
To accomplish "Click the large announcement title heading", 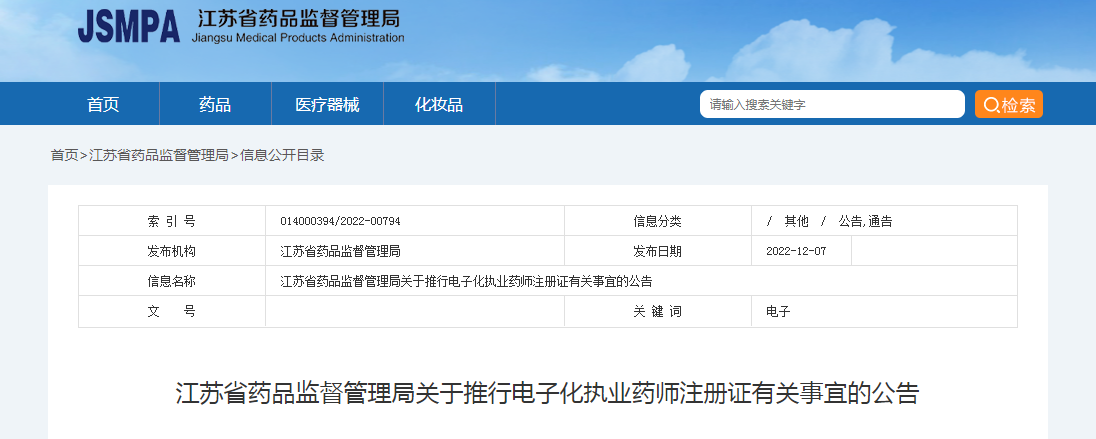I will tap(547, 394).
